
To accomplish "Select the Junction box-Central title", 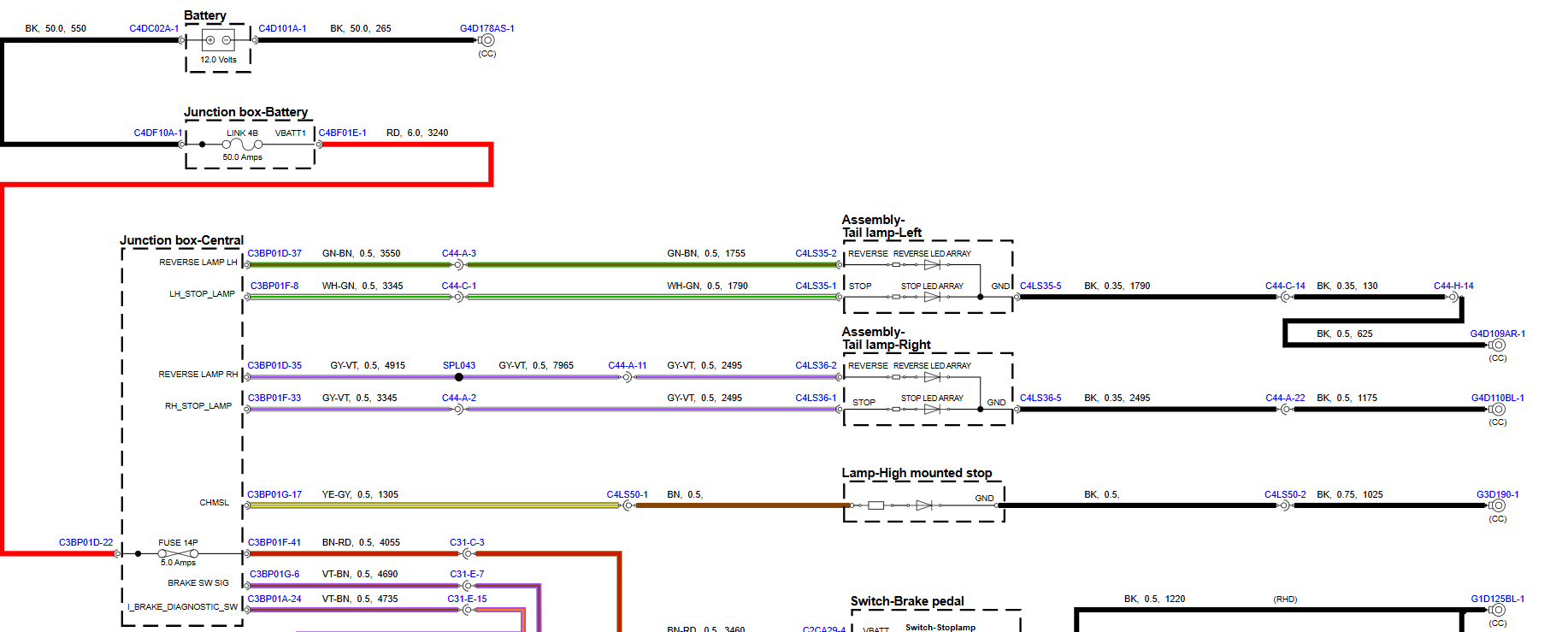I will (x=181, y=240).
